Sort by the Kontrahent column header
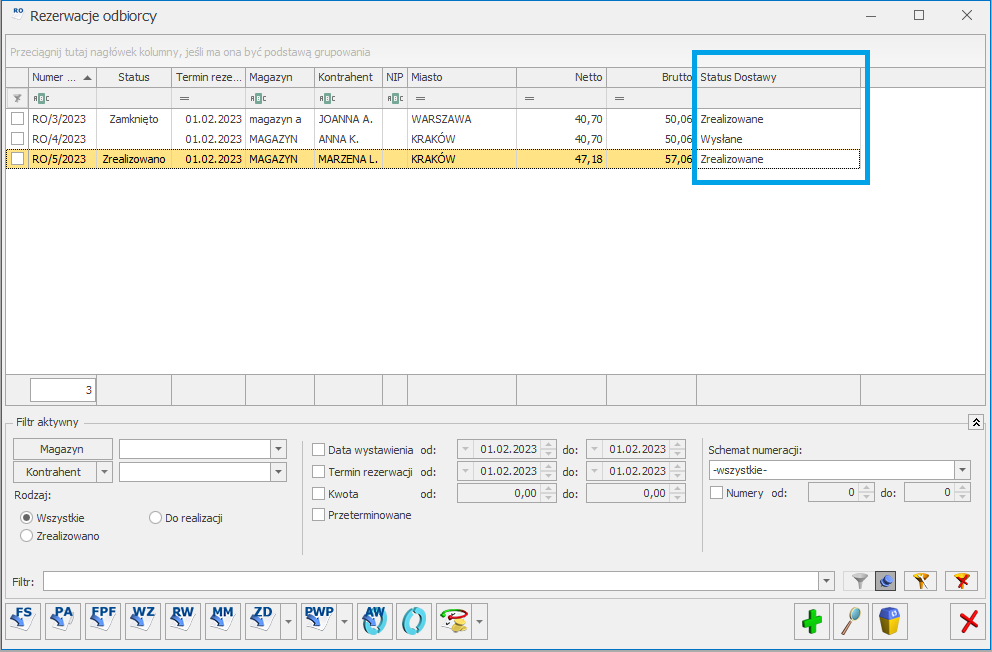Screen dimensions: 992x652 tap(348, 77)
